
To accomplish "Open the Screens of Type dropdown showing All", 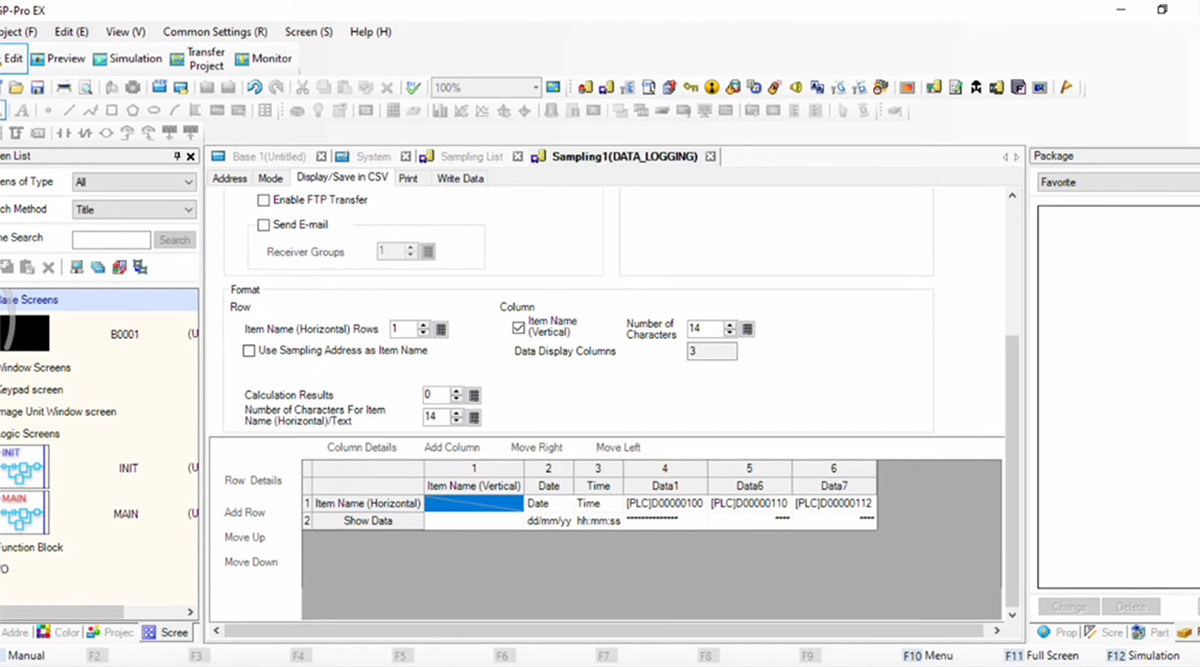I will coord(134,182).
